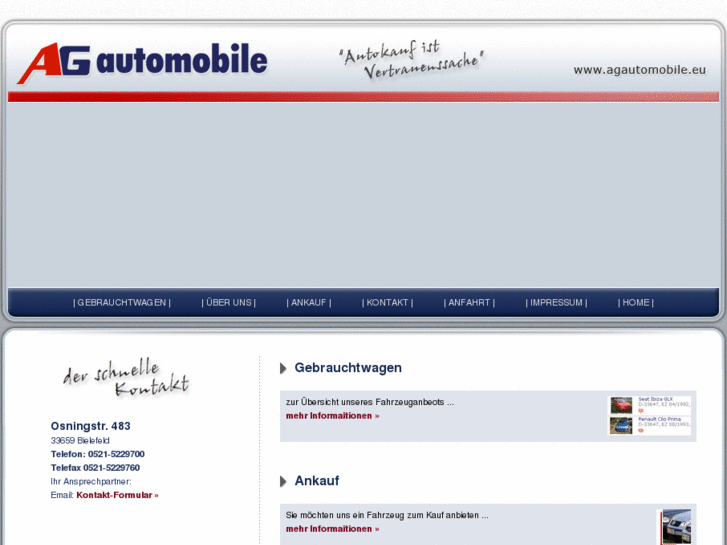Click the '33659 Bielefeld' text
Viewport: 727px width, 545px height.
point(80,440)
